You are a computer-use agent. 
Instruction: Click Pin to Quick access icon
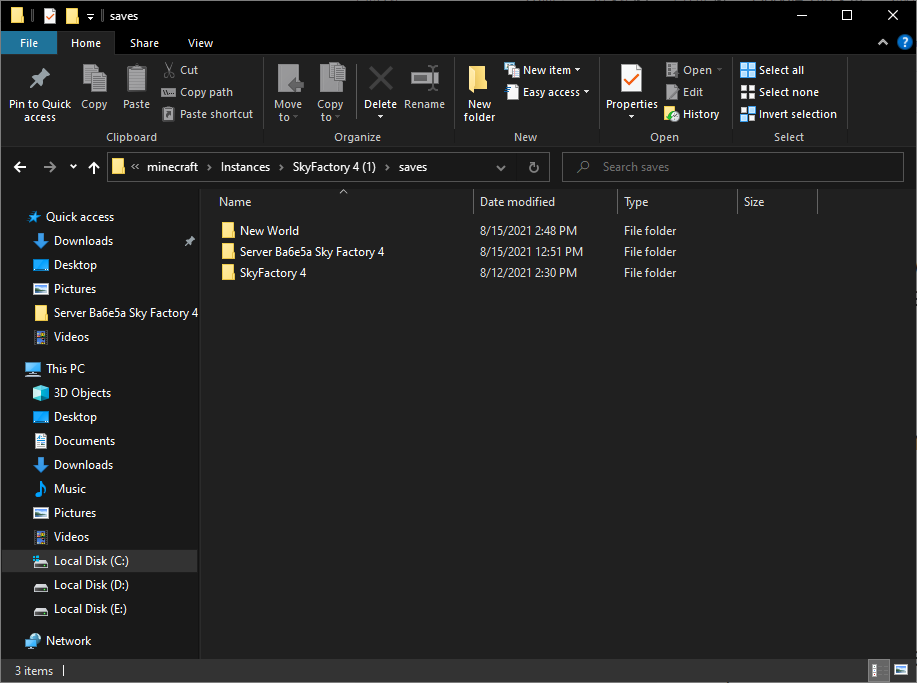40,80
